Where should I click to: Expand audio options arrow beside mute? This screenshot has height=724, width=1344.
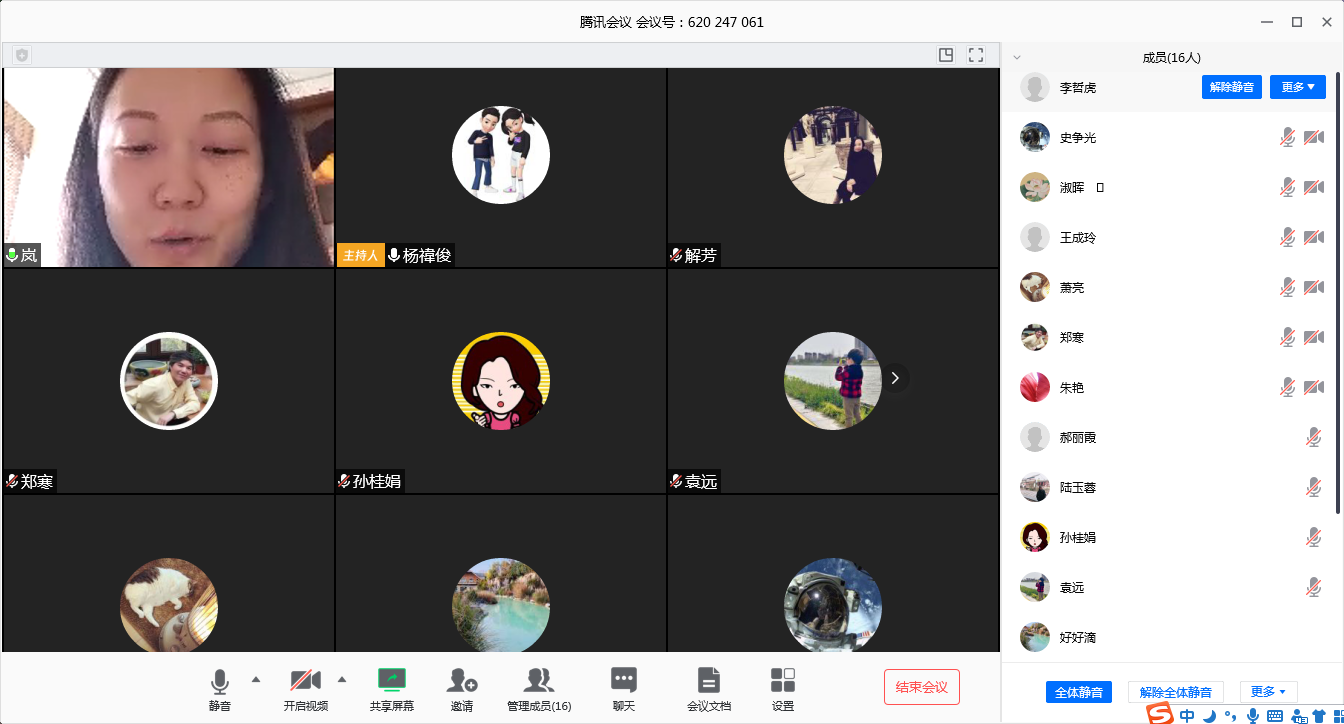[256, 679]
